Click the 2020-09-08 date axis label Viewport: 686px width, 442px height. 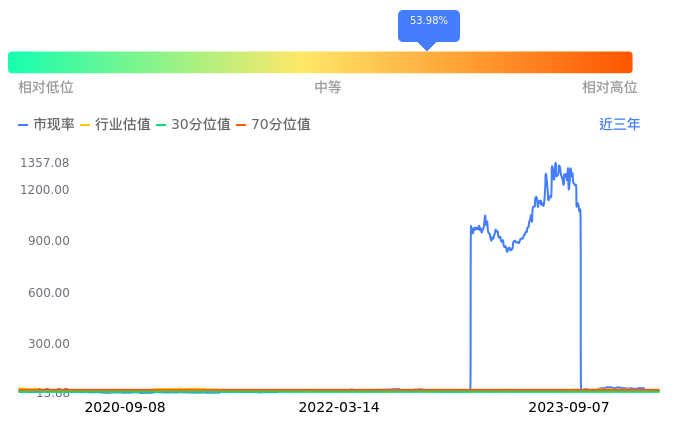125,408
